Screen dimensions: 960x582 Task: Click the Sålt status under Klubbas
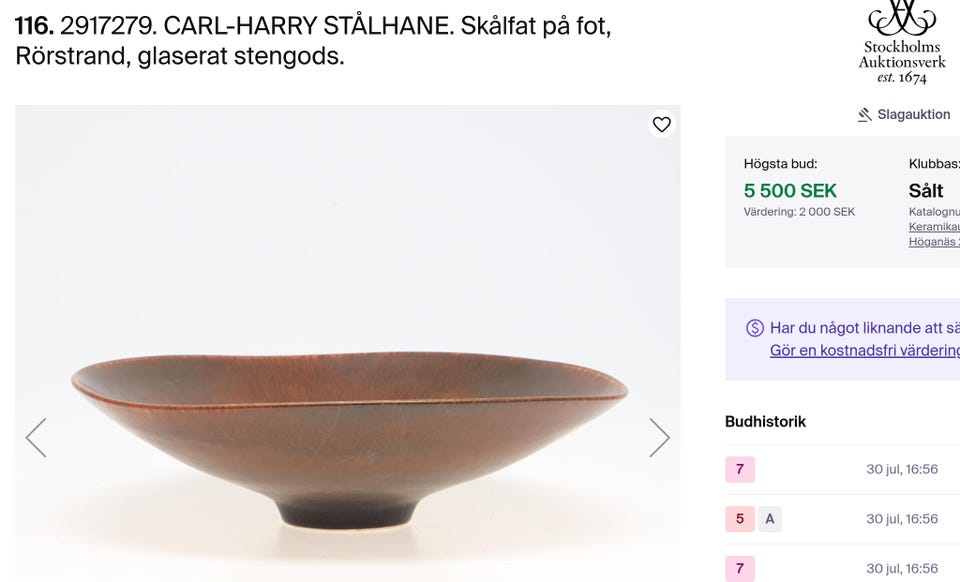928,190
